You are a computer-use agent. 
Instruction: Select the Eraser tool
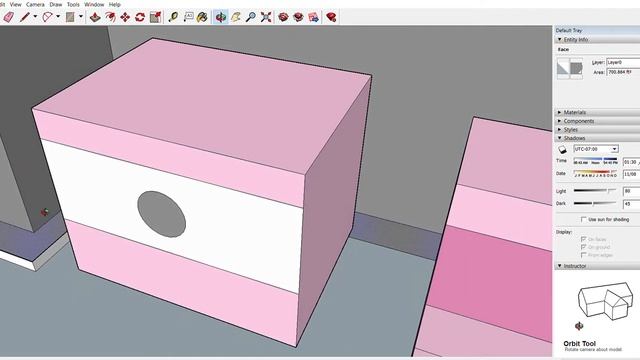pos(8,17)
